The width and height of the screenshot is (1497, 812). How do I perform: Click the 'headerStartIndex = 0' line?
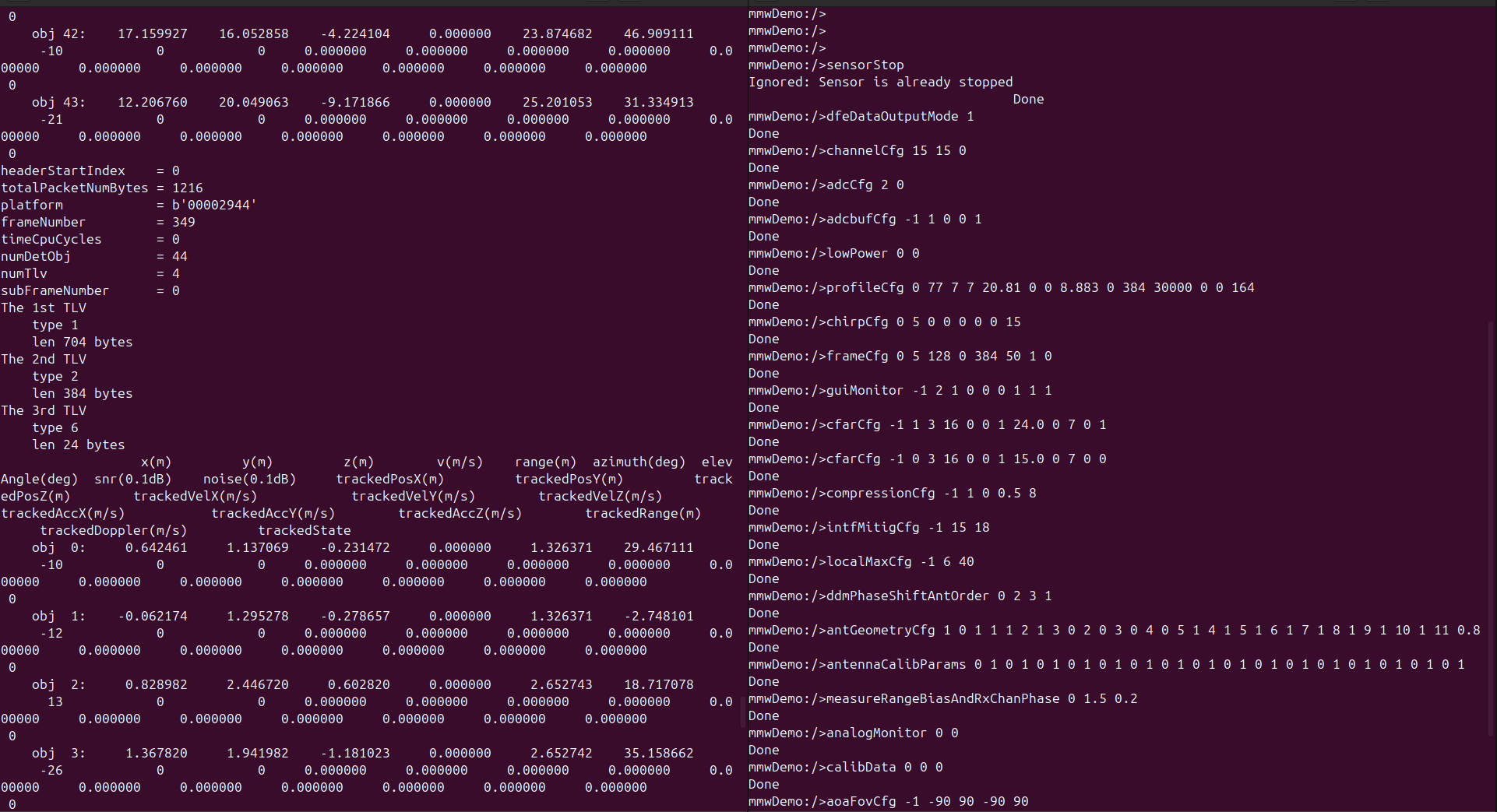(90, 171)
